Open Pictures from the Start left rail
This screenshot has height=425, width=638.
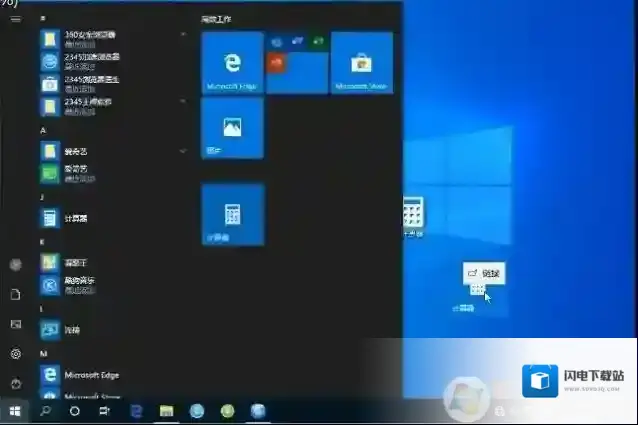coord(15,324)
